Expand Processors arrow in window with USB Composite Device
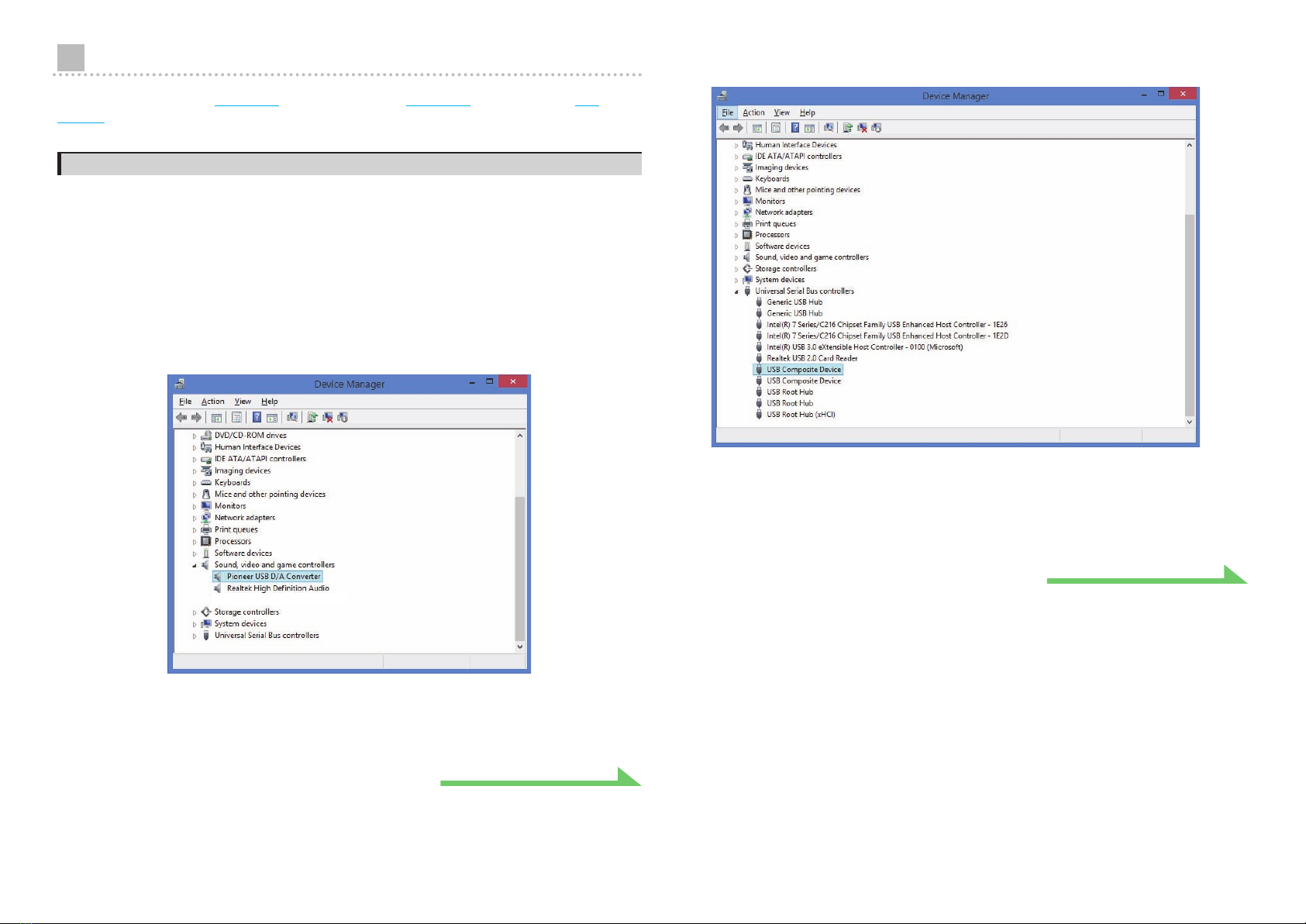This screenshot has height=924, width=1306. [736, 236]
